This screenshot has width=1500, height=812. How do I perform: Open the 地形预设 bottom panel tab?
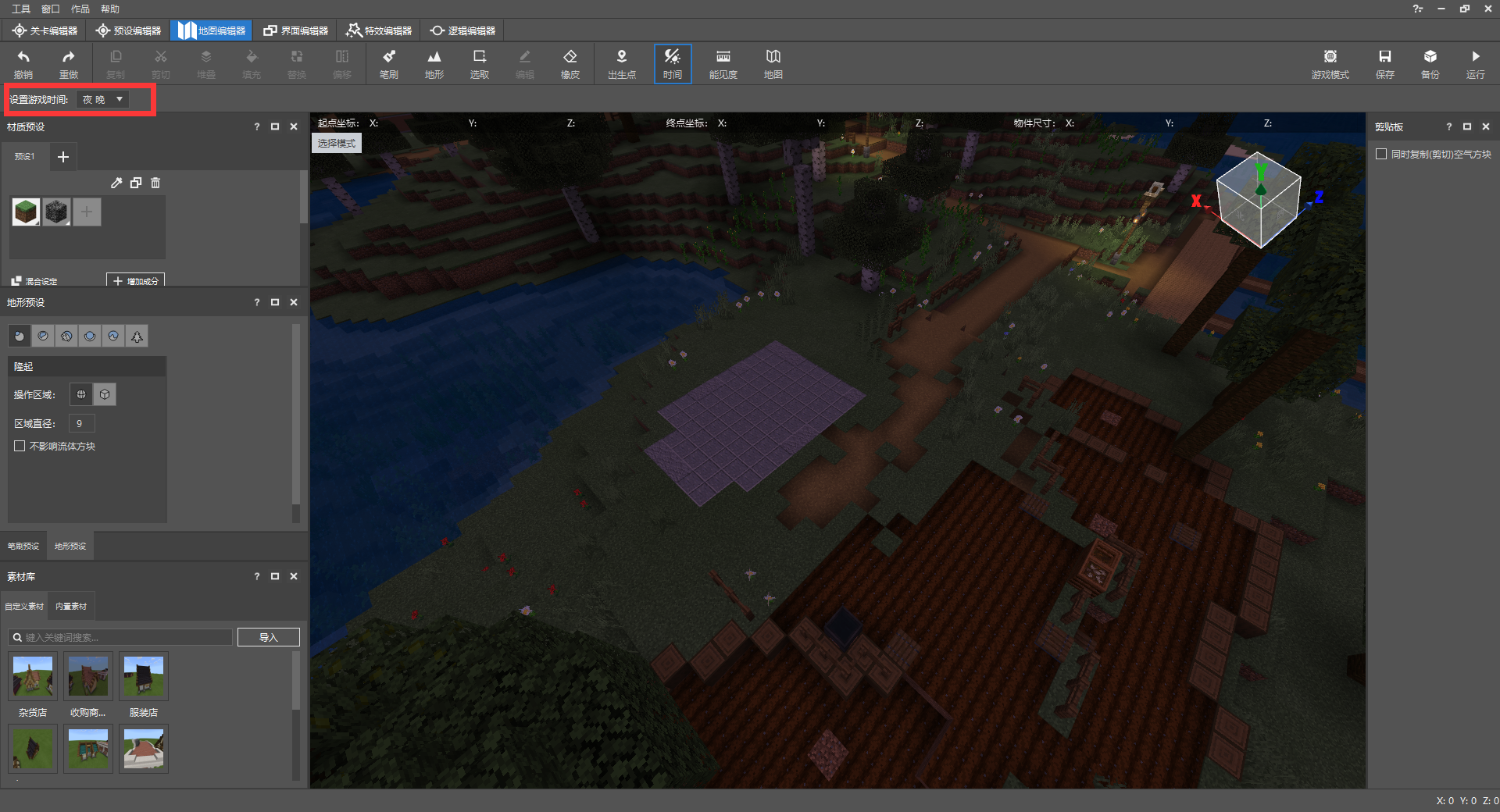[x=70, y=546]
